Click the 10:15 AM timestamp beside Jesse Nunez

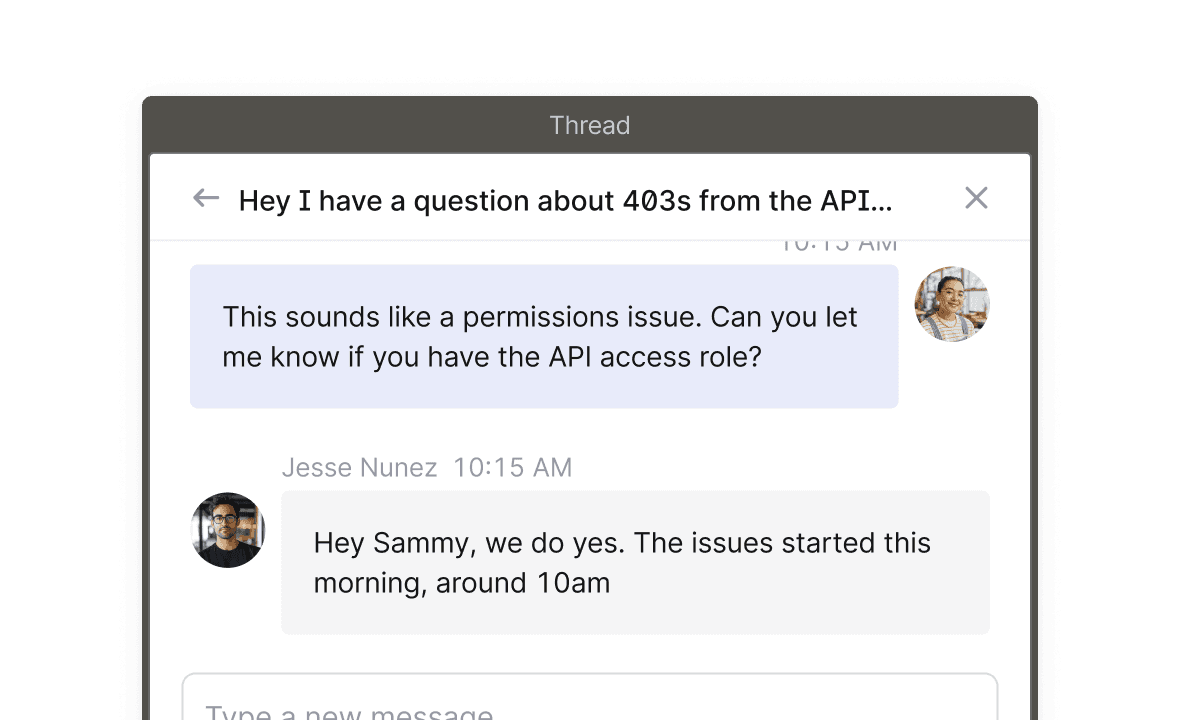pyautogui.click(x=512, y=468)
